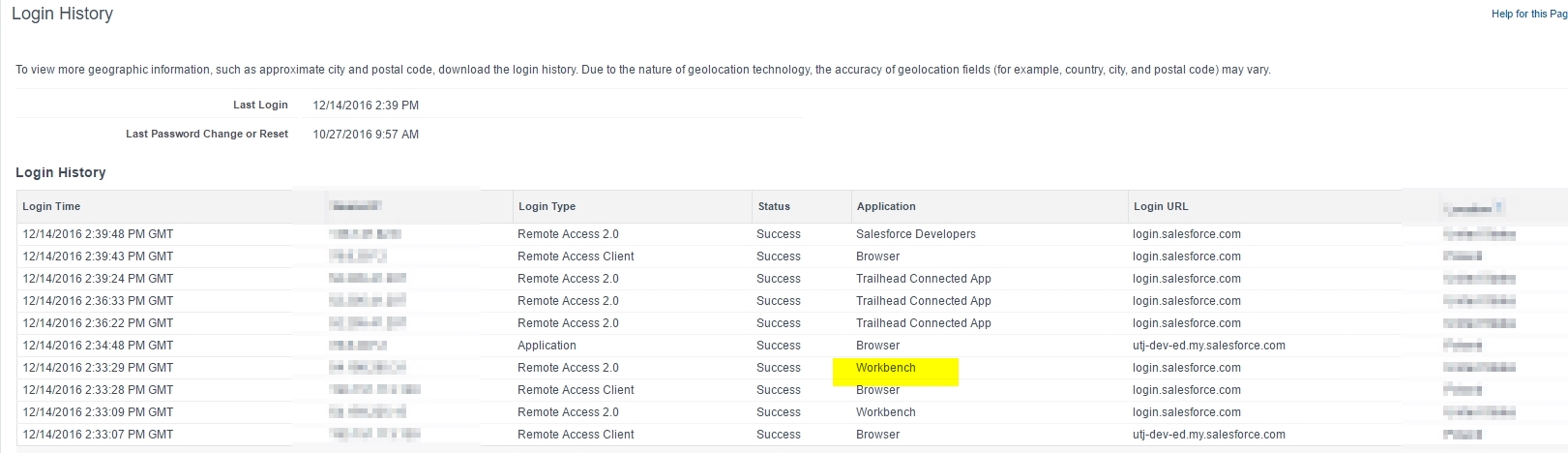This screenshot has height=453, width=1568.
Task: Click utj-dev-ed.my.salesforce.com in the 2:34:48 PM row
Action: pos(1208,346)
